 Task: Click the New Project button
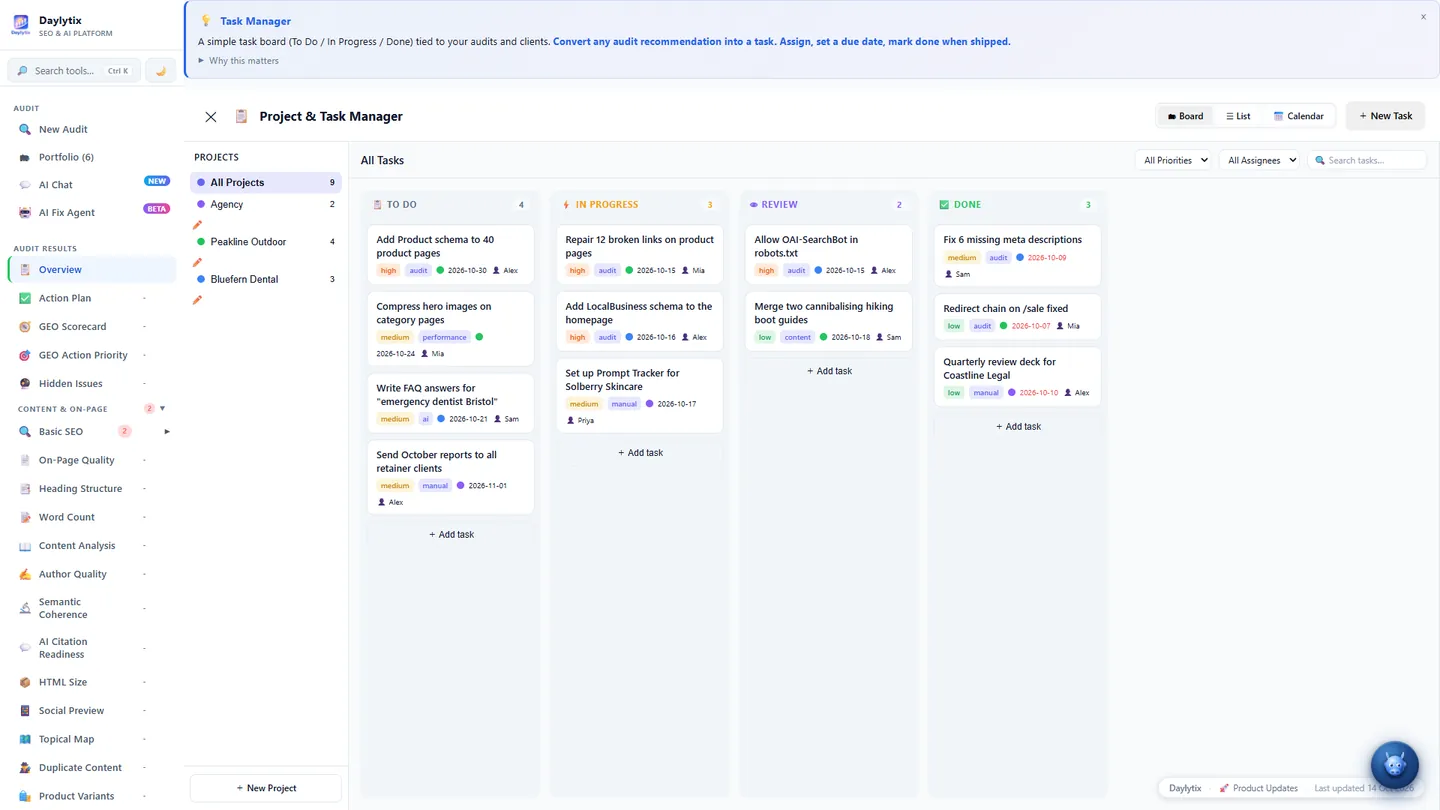tap(266, 788)
